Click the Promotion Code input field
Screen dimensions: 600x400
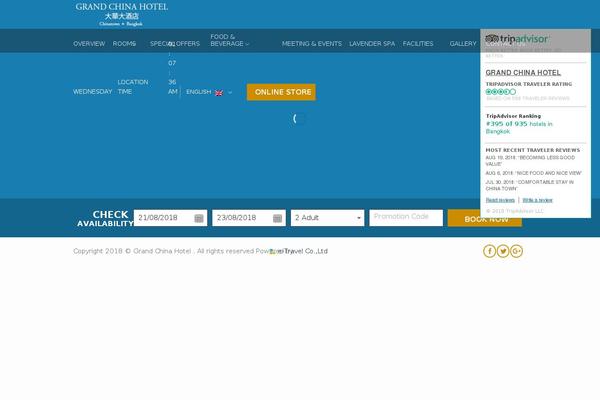coord(406,218)
